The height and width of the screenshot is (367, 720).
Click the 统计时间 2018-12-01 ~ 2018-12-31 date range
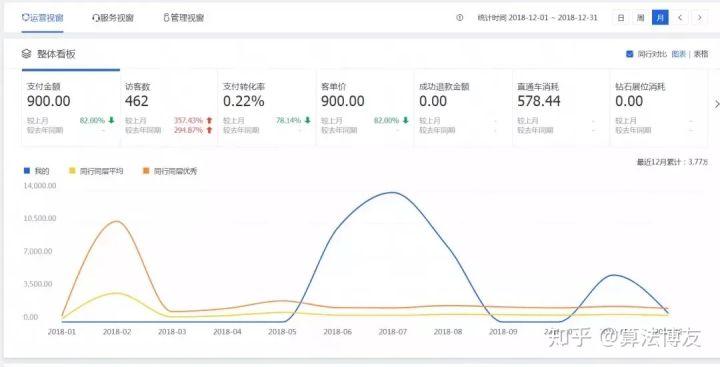click(538, 18)
